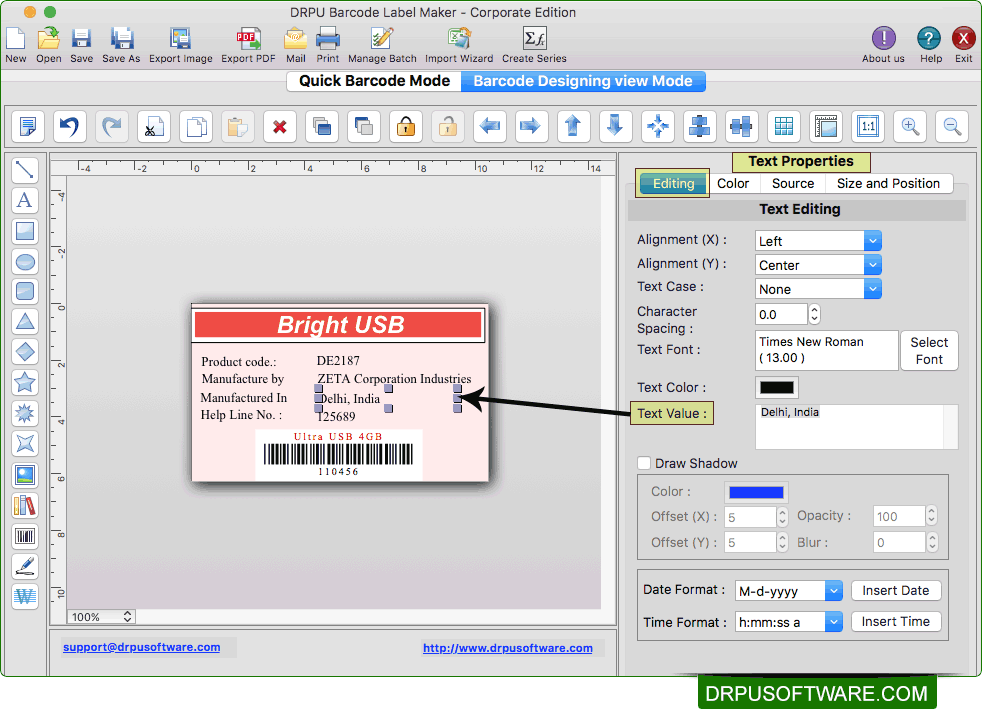The image size is (982, 710).
Task: Adjust Character Spacing stepper
Action: 814,314
